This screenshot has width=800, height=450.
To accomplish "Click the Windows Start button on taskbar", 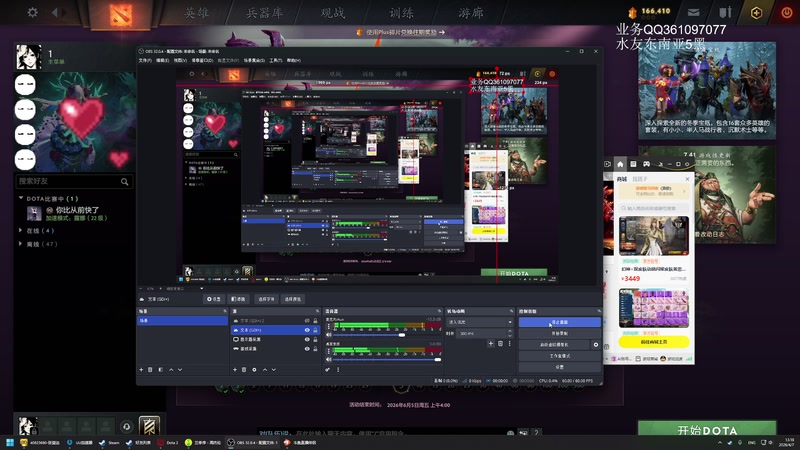I will click(10, 442).
